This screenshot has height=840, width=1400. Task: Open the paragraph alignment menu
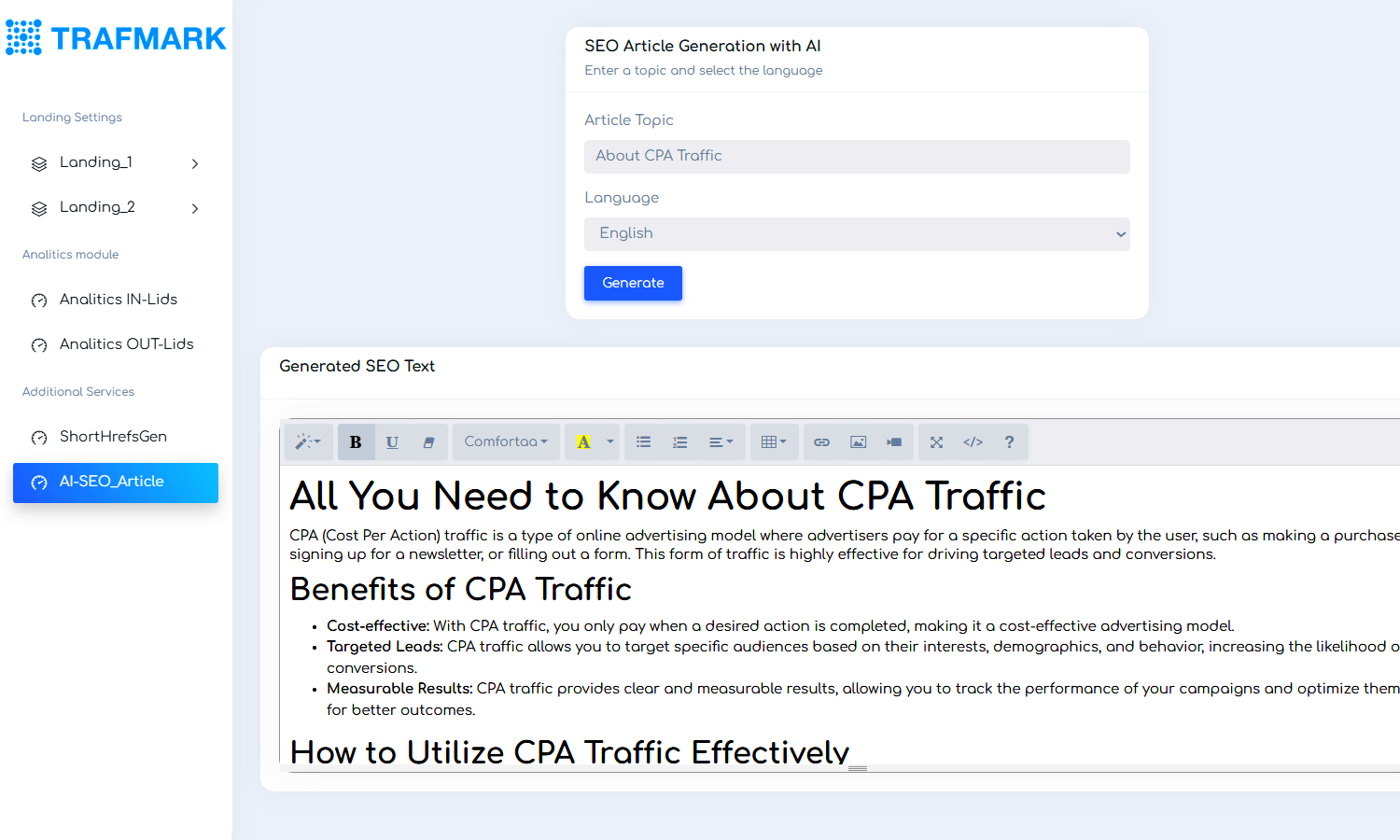tap(721, 442)
